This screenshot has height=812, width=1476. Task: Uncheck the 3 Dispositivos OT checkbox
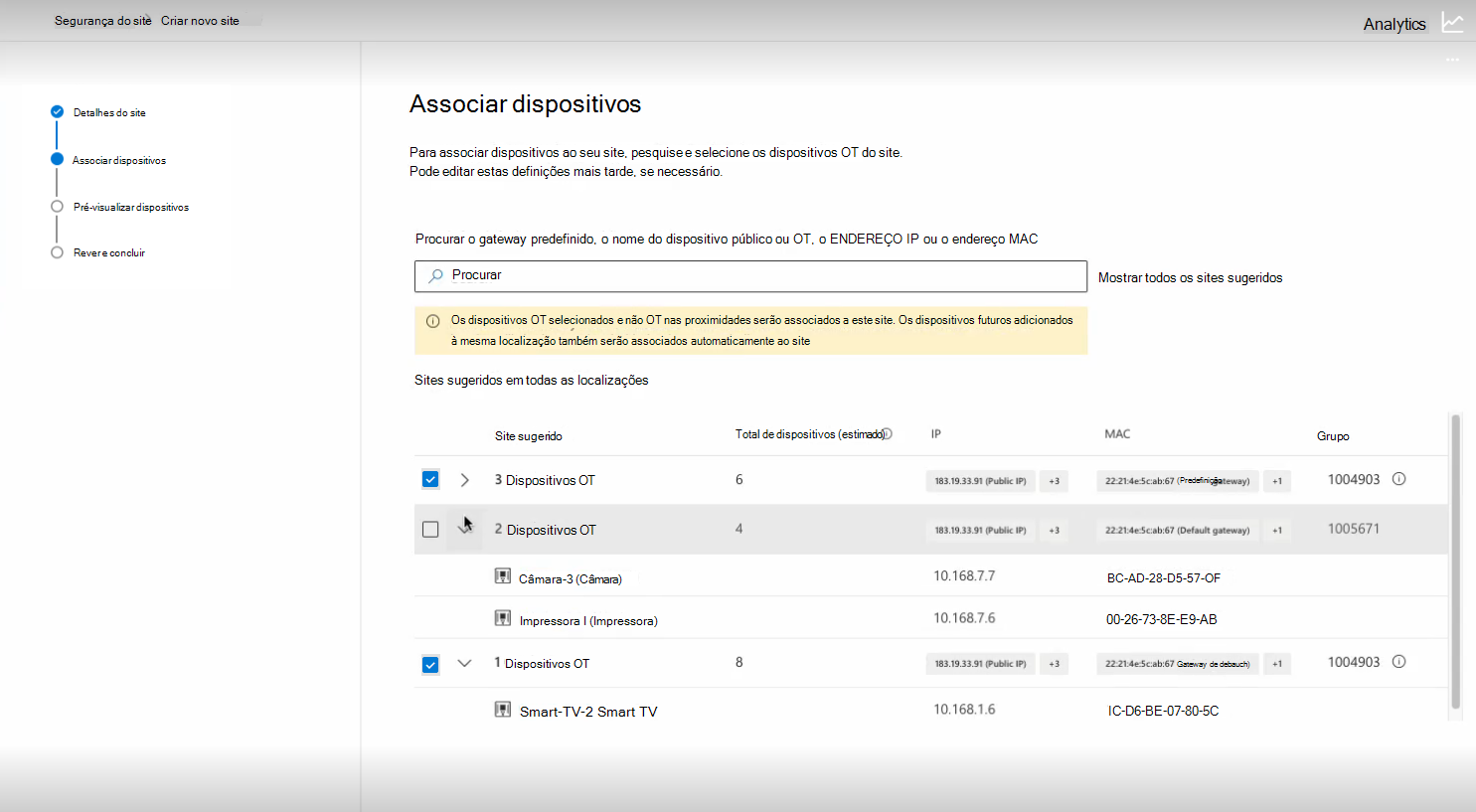click(x=430, y=480)
